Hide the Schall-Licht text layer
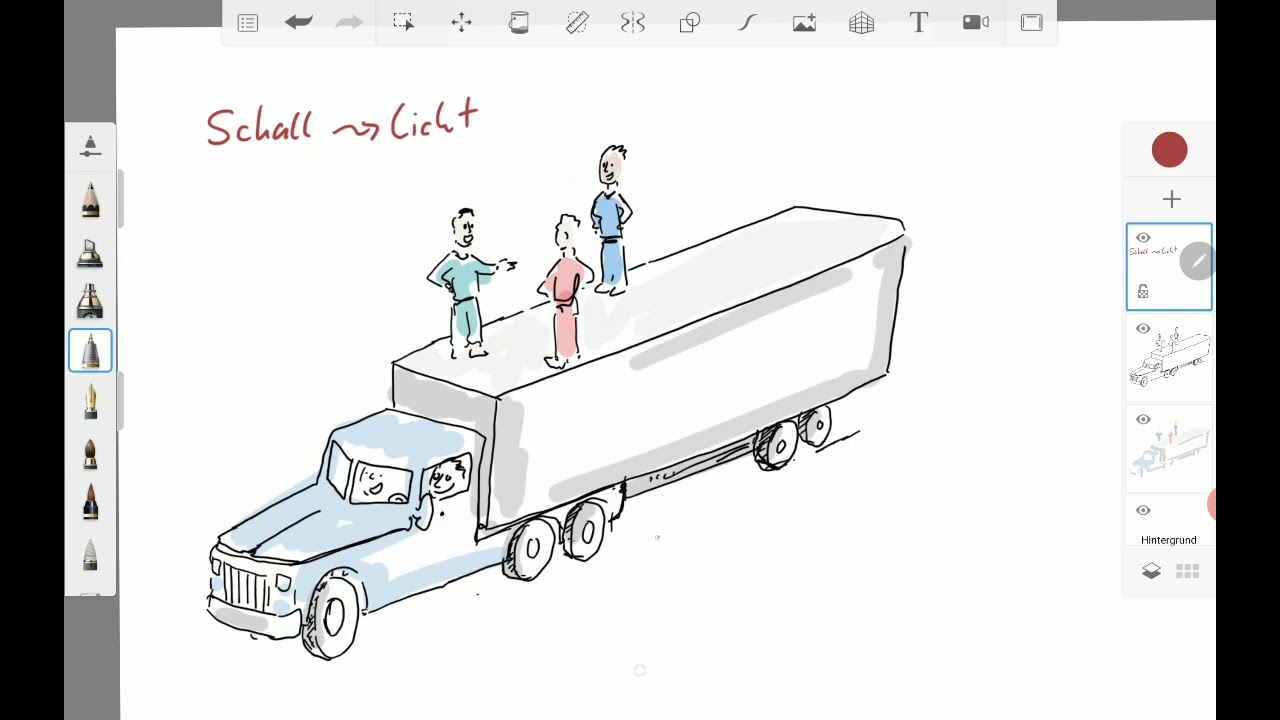The image size is (1280, 720). [x=1143, y=238]
